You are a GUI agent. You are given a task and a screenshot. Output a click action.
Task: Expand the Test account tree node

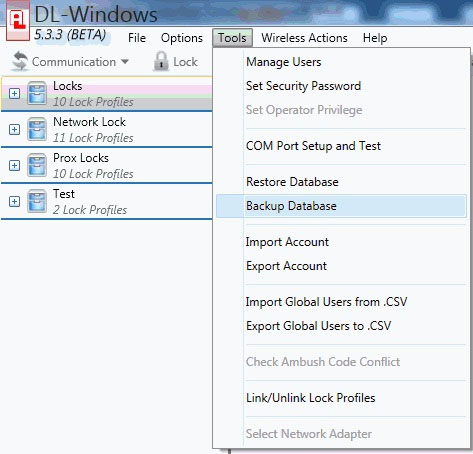(x=14, y=201)
